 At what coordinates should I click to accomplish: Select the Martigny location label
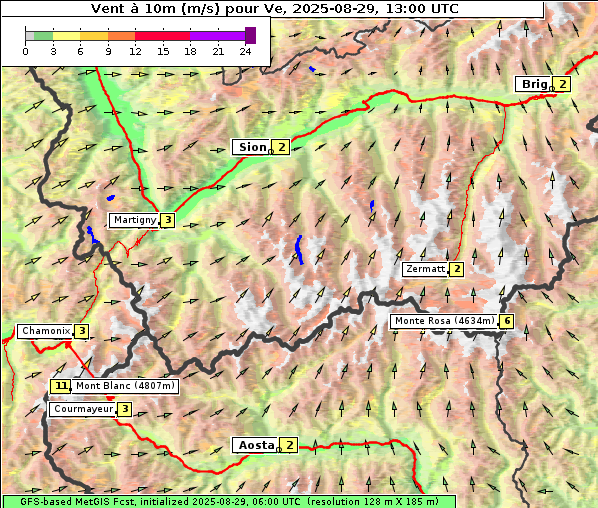134,220
